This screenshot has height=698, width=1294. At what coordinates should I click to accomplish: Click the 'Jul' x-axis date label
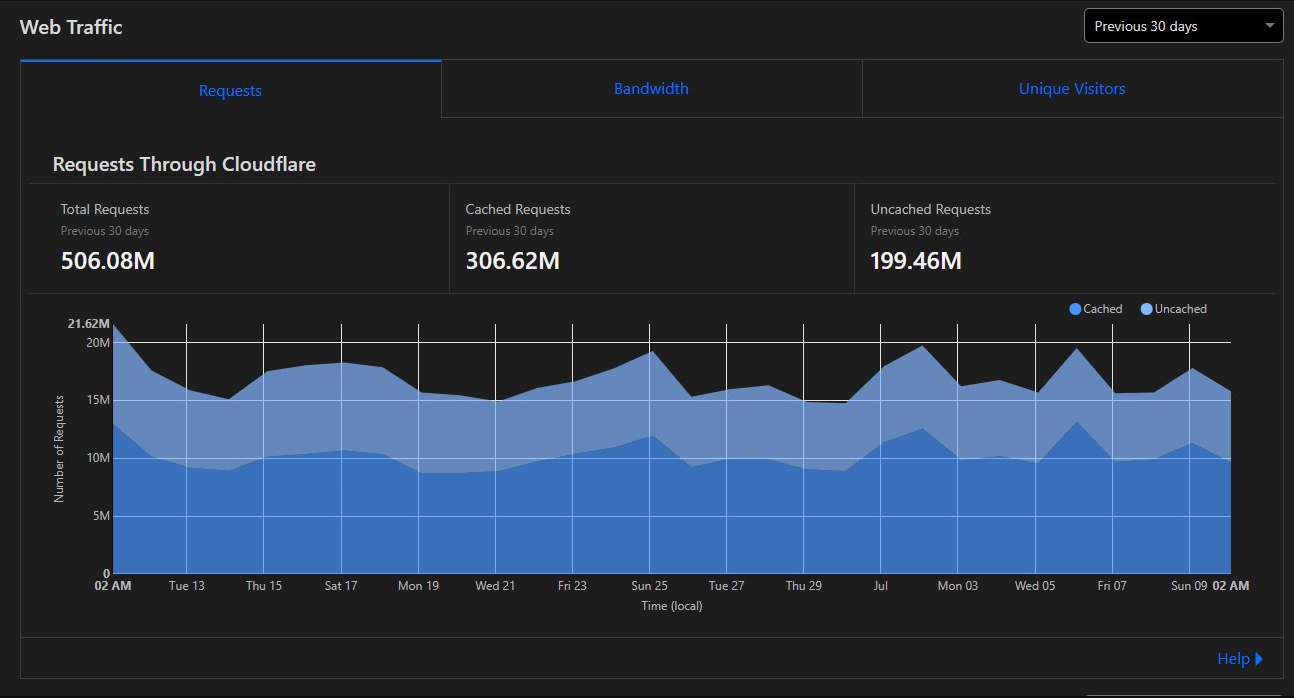(881, 586)
